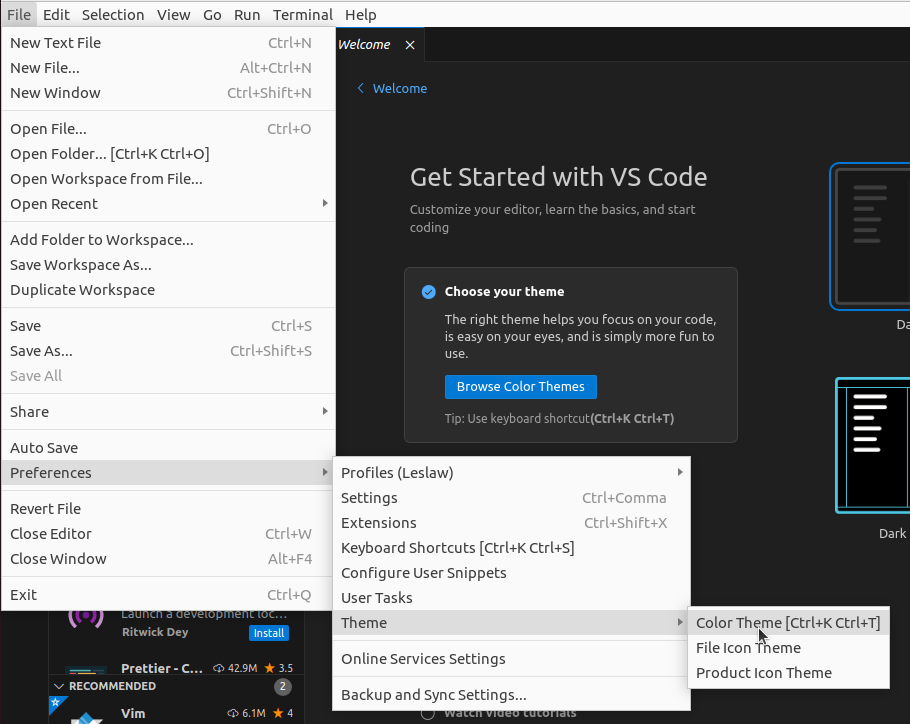Expand the Share submenu
This screenshot has width=910, height=724.
pos(168,411)
